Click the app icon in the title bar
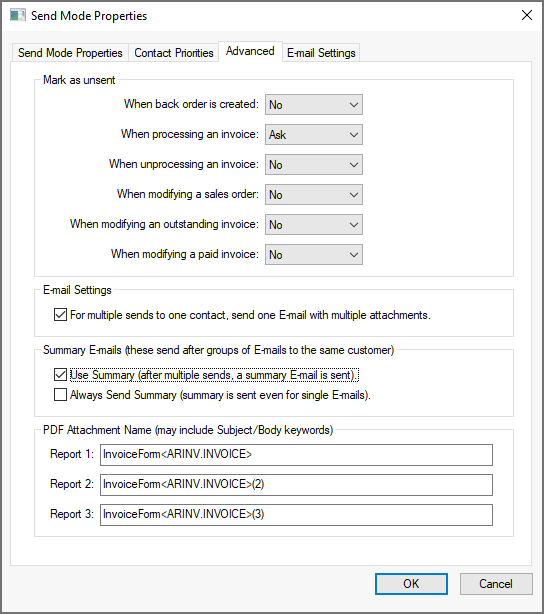Screen dimensions: 544x614 tap(18, 16)
